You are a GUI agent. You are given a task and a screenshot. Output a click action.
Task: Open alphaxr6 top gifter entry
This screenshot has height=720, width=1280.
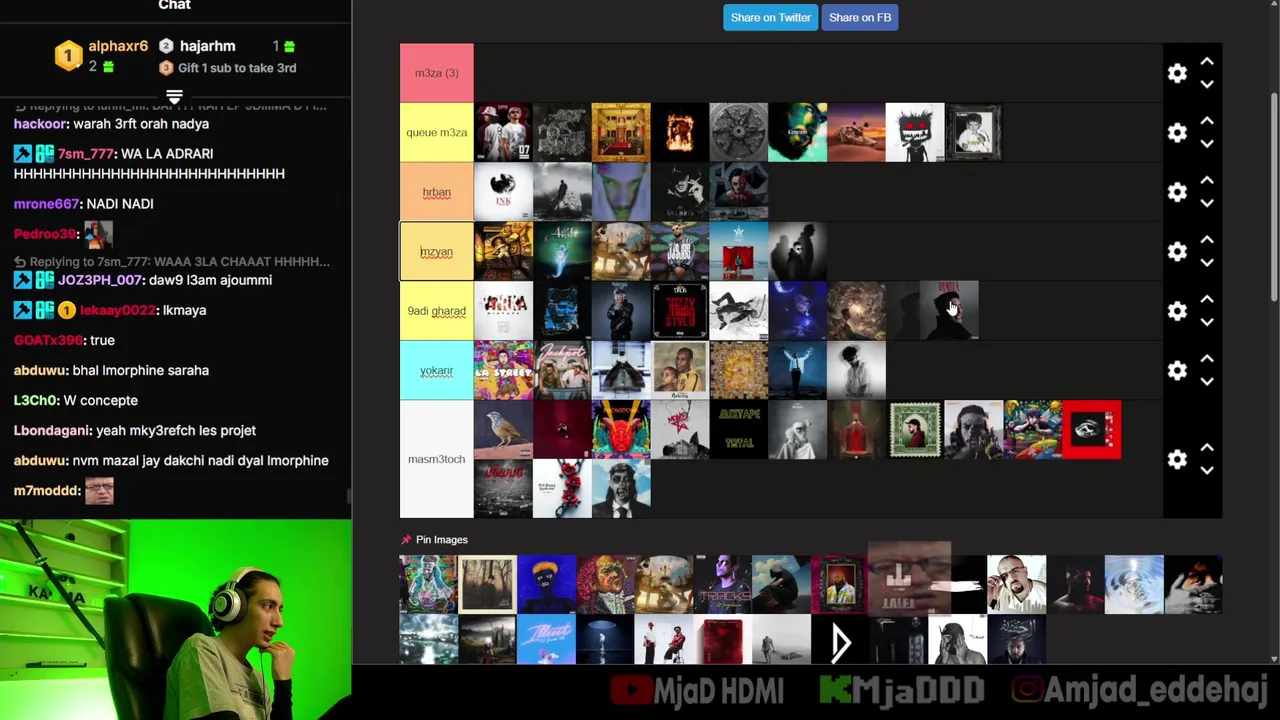point(118,46)
